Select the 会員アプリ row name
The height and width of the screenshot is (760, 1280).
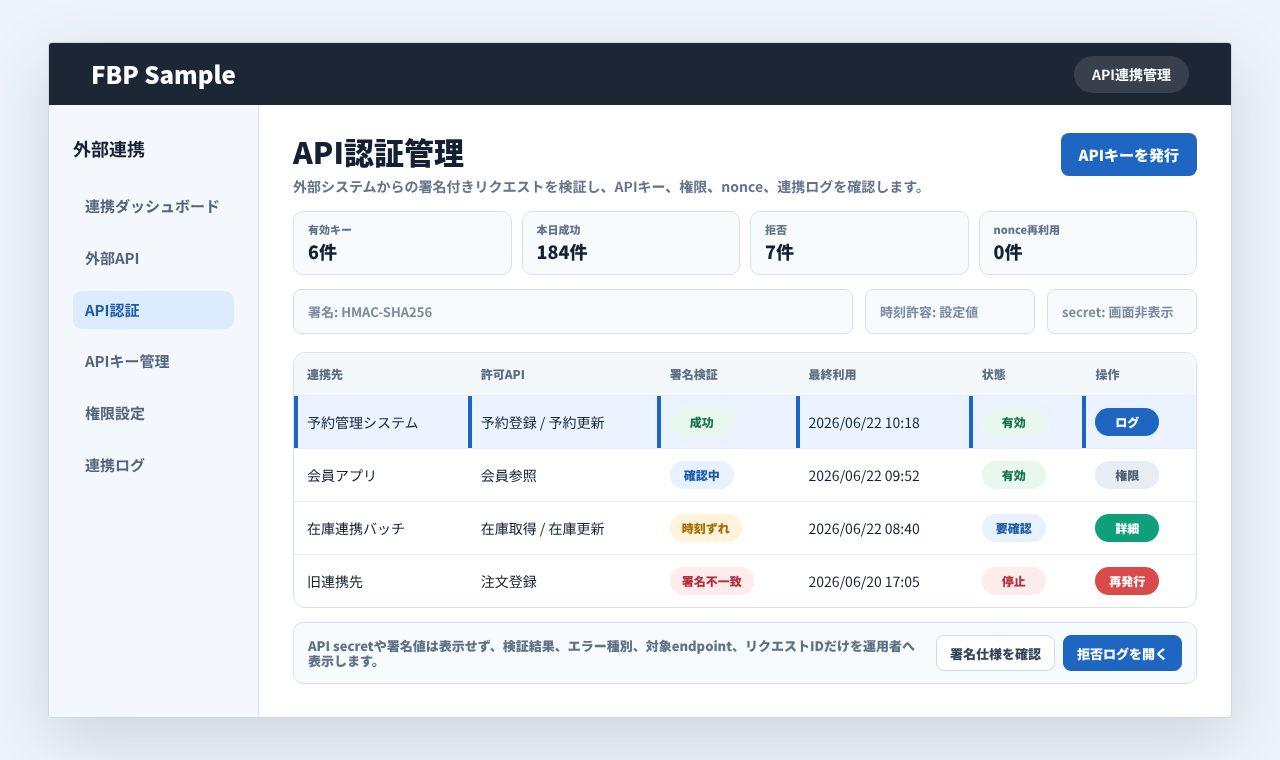click(342, 475)
